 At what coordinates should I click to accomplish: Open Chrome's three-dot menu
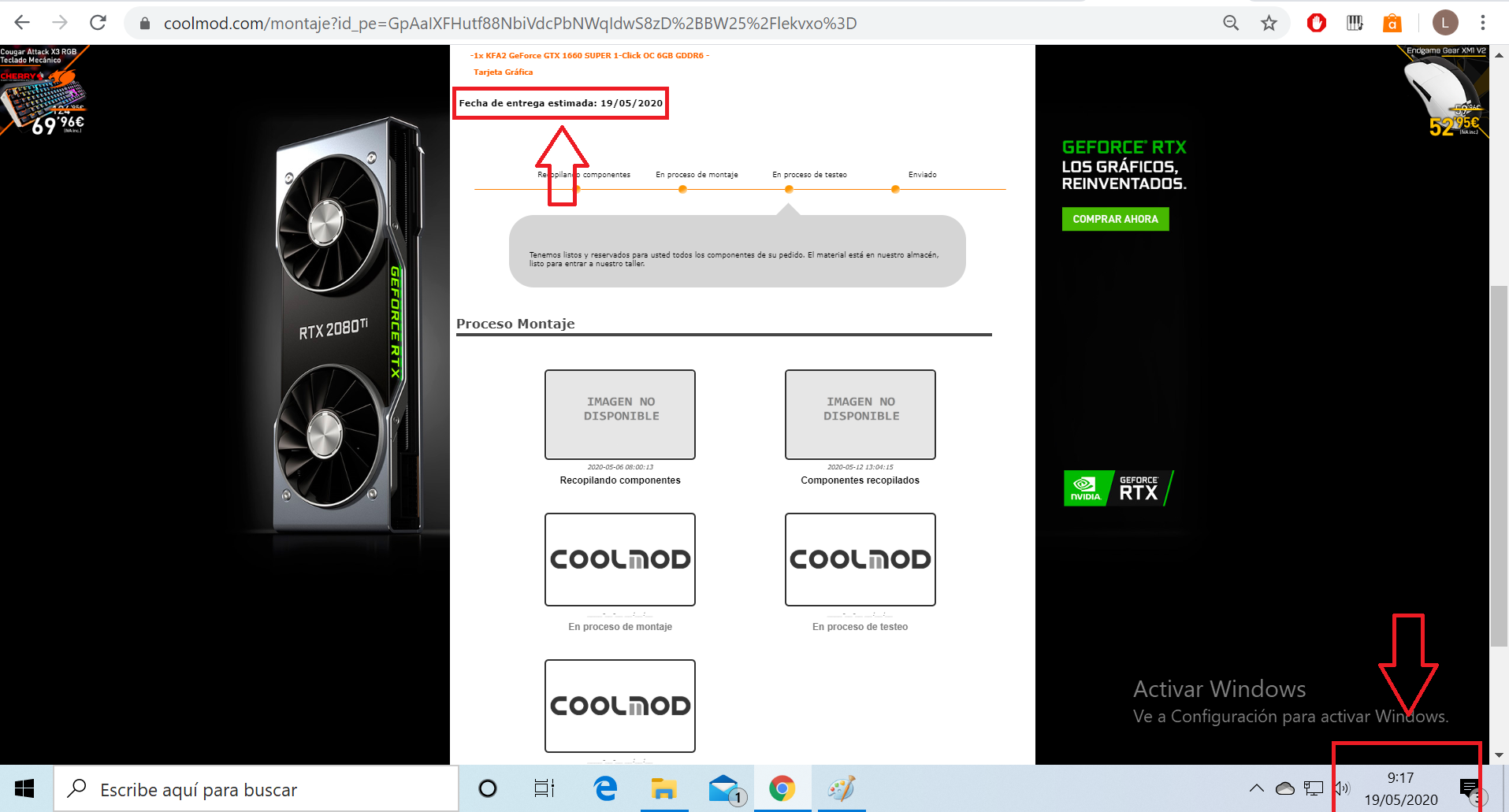1482,23
